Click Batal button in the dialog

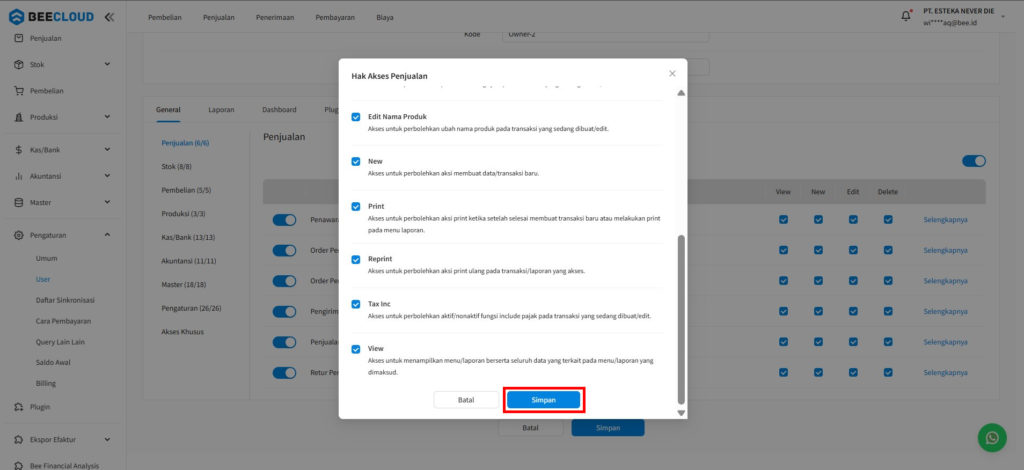point(465,399)
